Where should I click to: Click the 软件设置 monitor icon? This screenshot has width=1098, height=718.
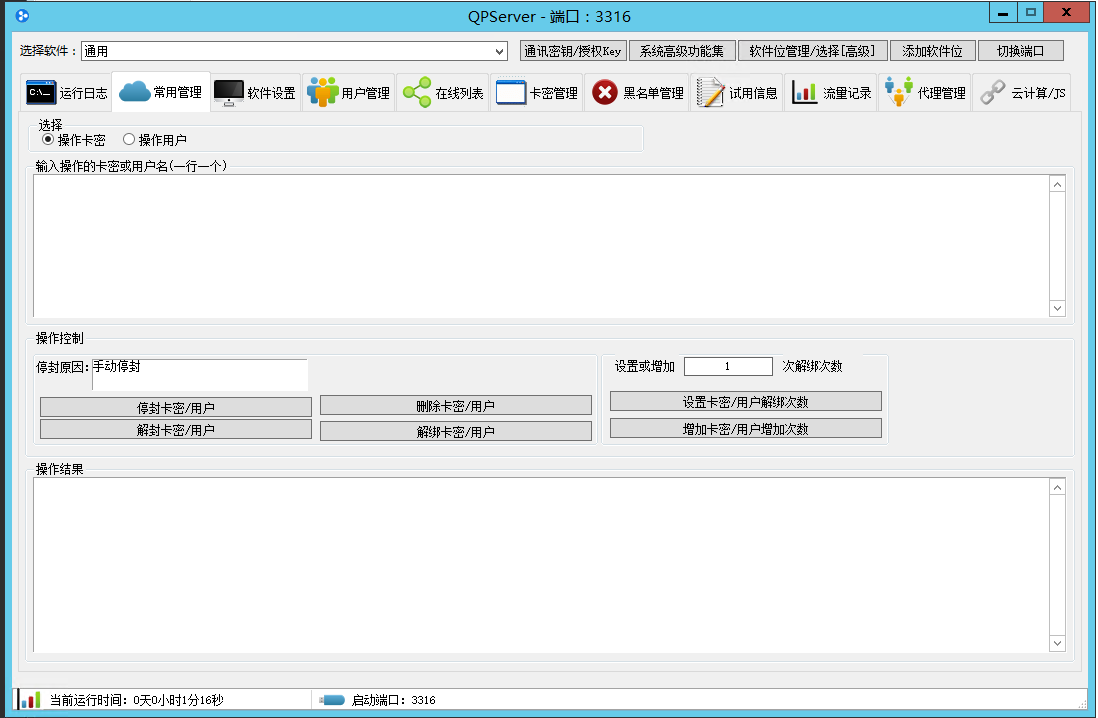229,93
